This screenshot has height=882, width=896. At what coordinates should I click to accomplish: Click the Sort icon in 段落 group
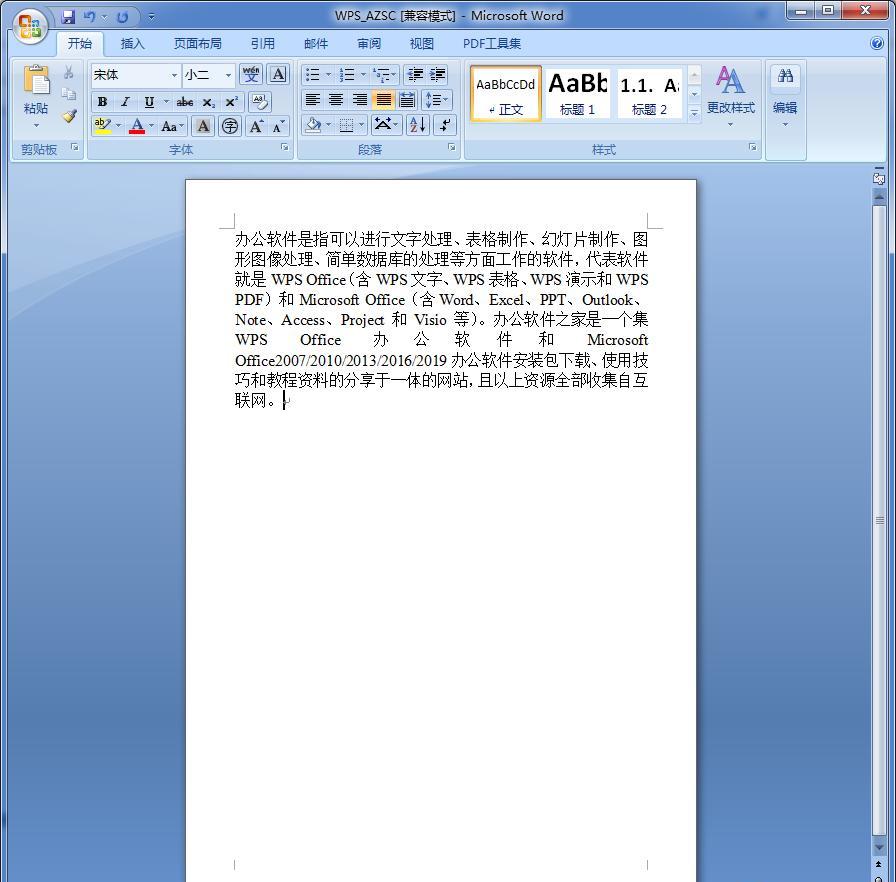click(417, 124)
